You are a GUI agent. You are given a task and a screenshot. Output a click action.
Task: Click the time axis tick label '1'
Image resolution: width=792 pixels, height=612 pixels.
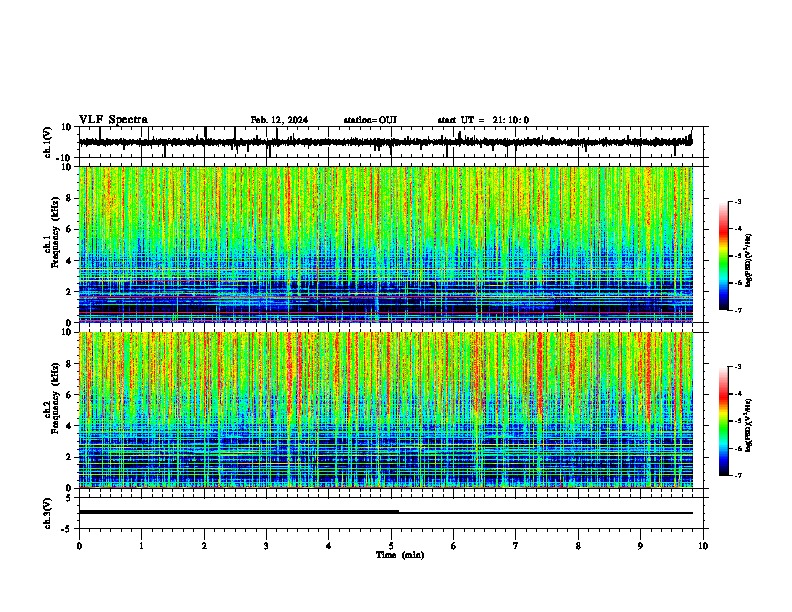point(141,546)
